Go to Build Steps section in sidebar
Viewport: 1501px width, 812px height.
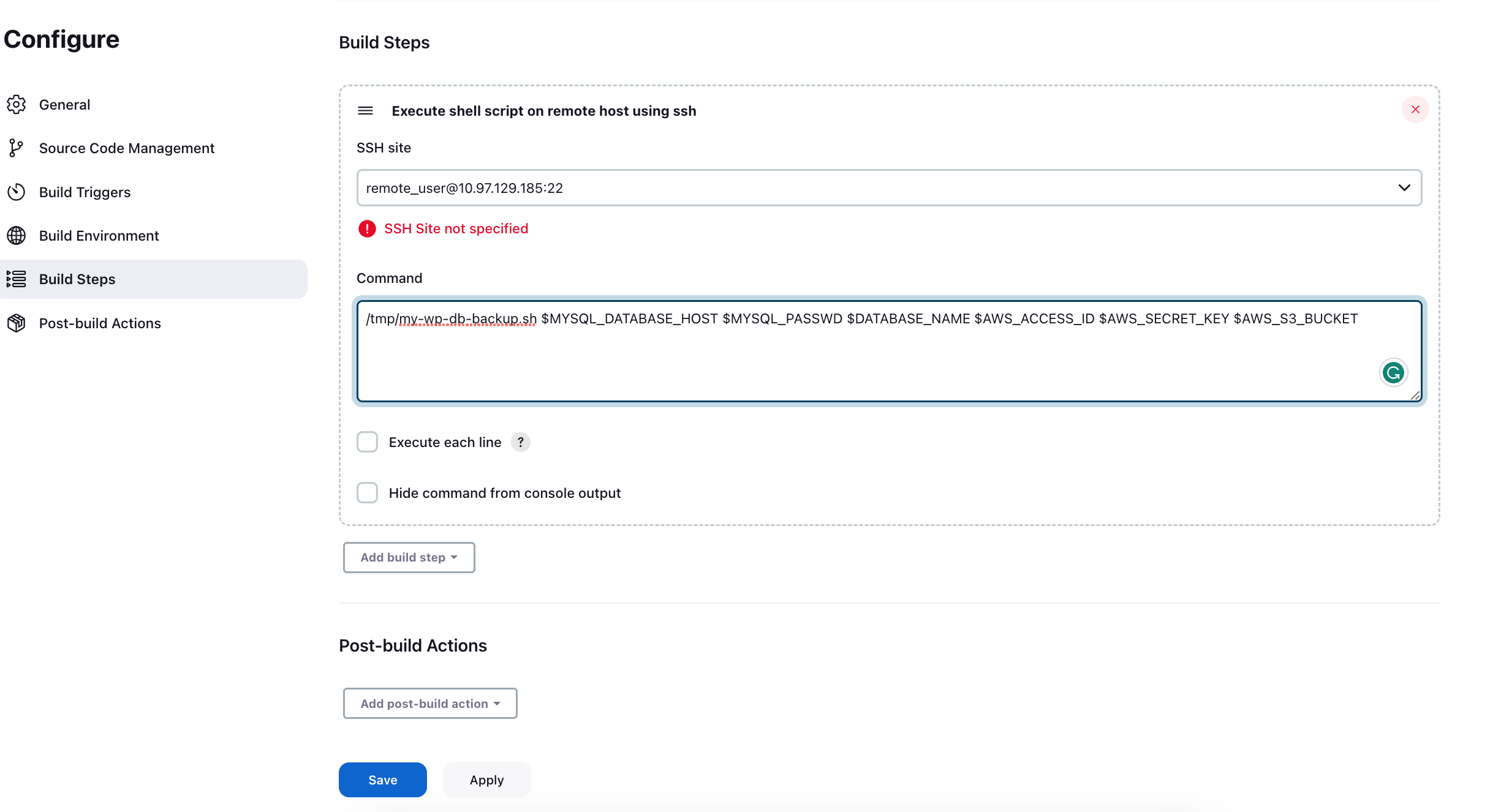pos(77,279)
